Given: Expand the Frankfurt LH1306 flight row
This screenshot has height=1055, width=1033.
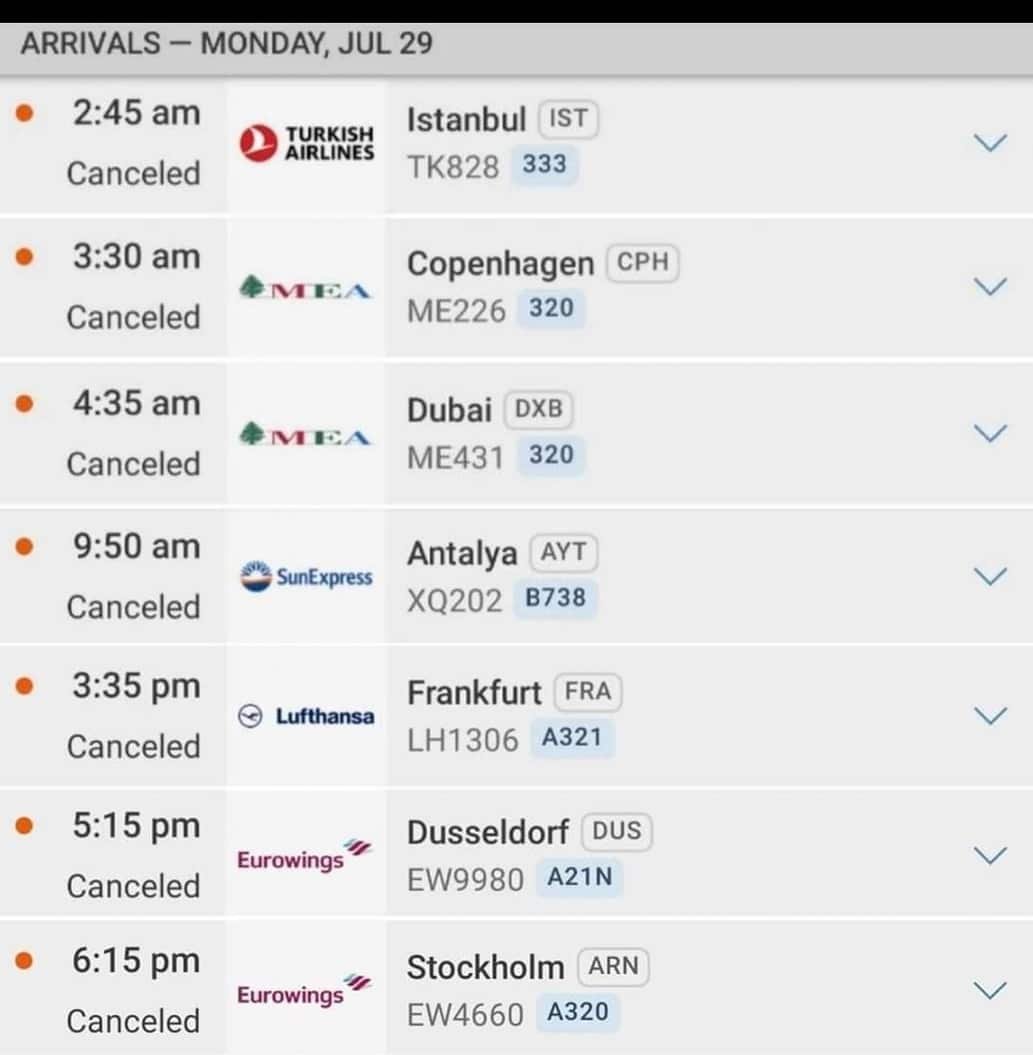Looking at the screenshot, I should pos(990,716).
